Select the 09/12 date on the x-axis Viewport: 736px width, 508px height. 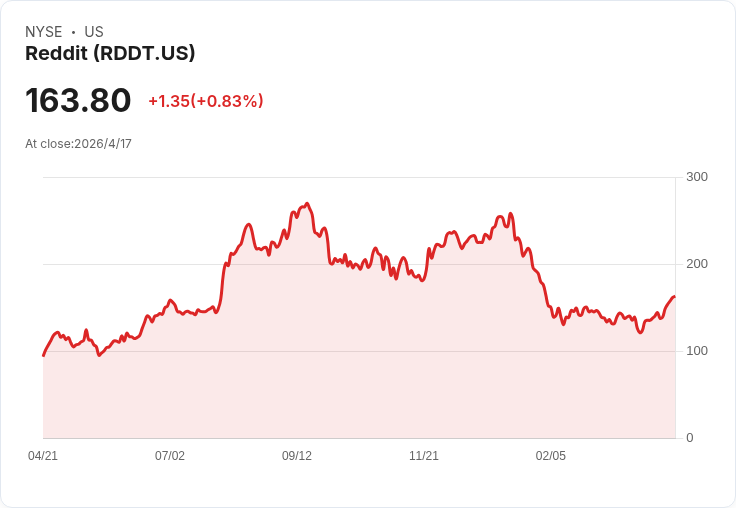297,456
